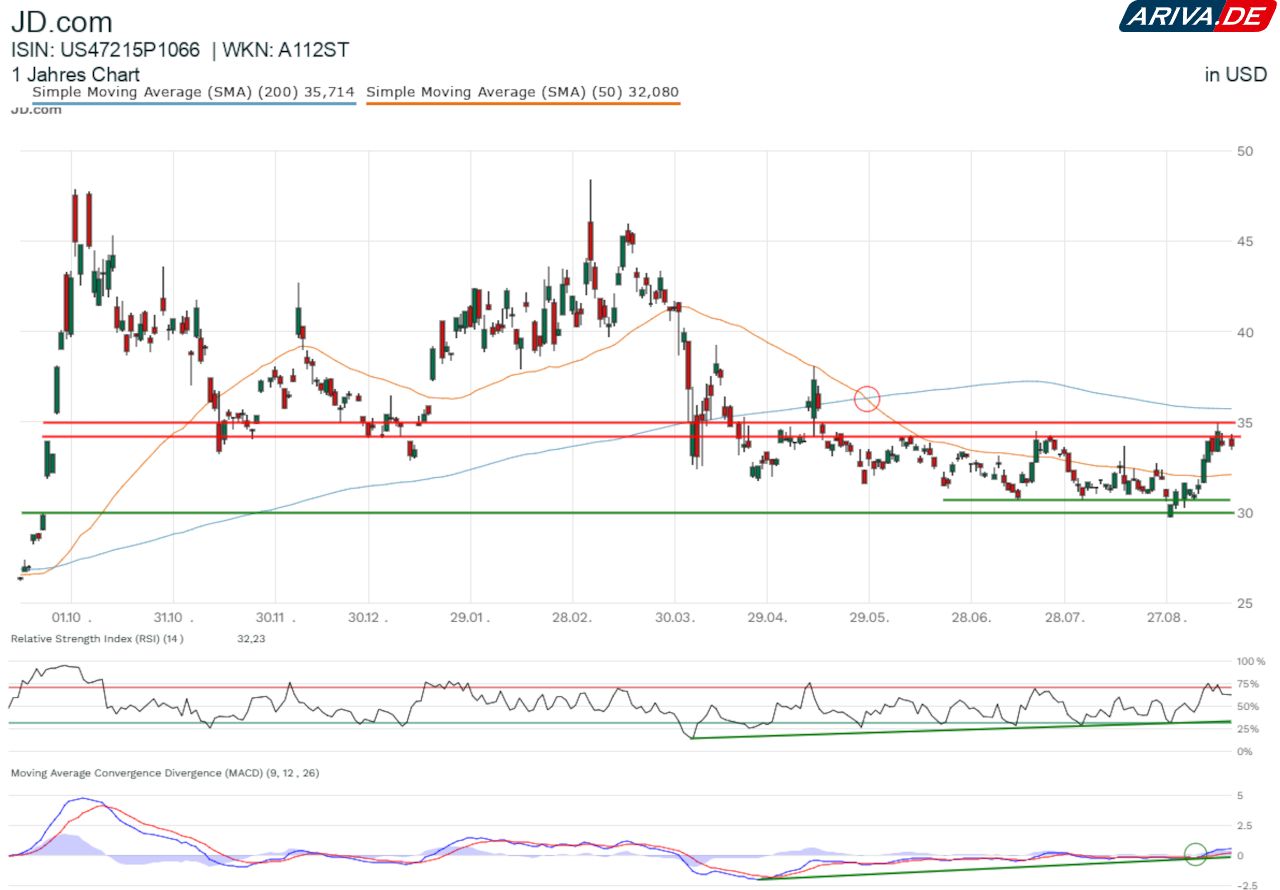Select the 29.04. date label

768,617
